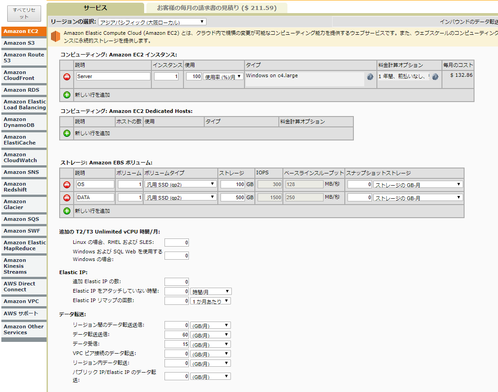Open Amazon SWF service
The height and width of the screenshot is (392, 498).
pos(24,231)
